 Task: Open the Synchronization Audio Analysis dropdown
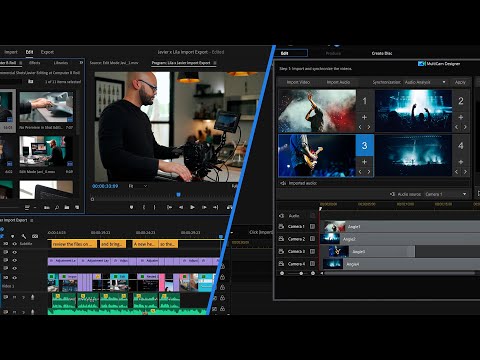click(425, 82)
